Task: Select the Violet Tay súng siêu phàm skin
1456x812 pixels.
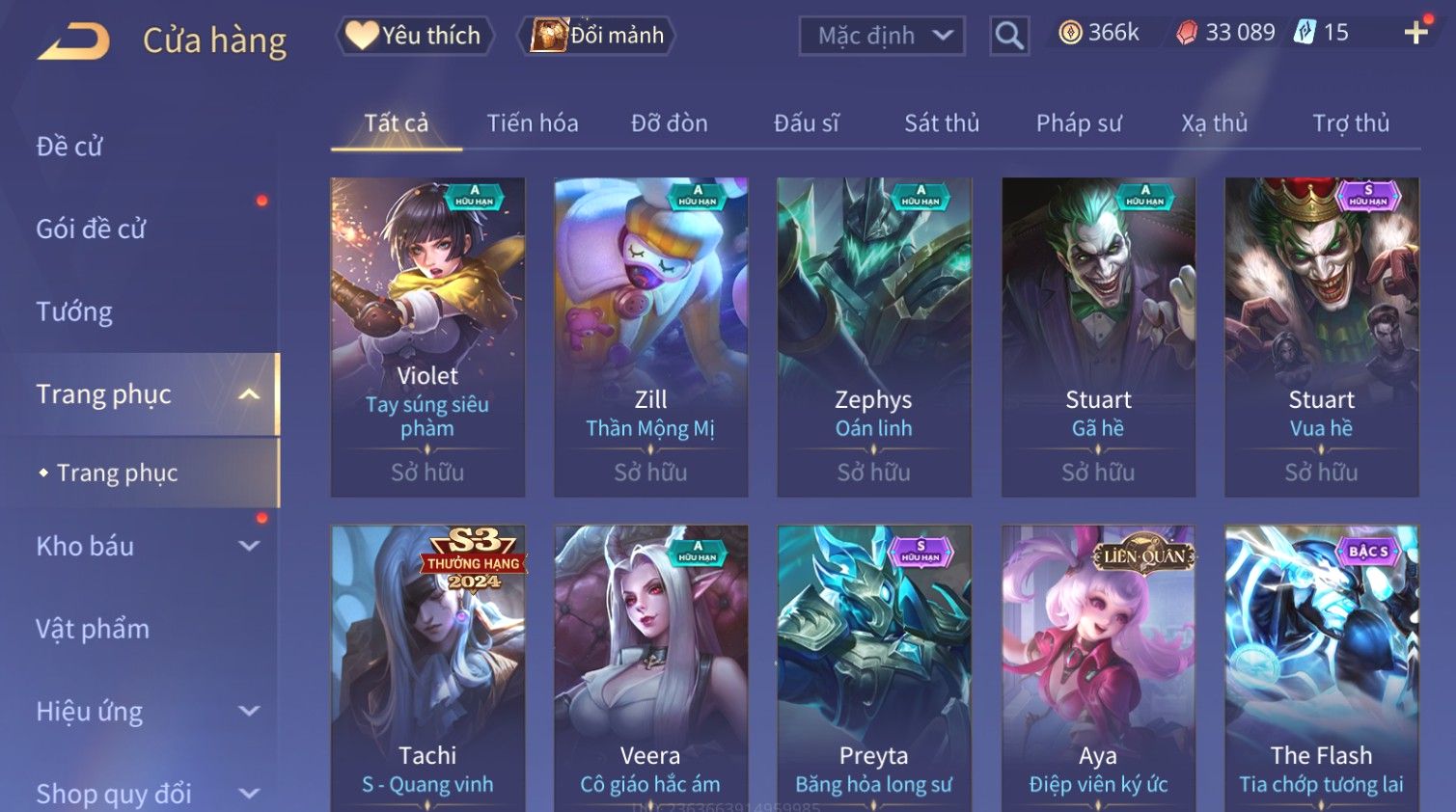Action: [x=427, y=337]
